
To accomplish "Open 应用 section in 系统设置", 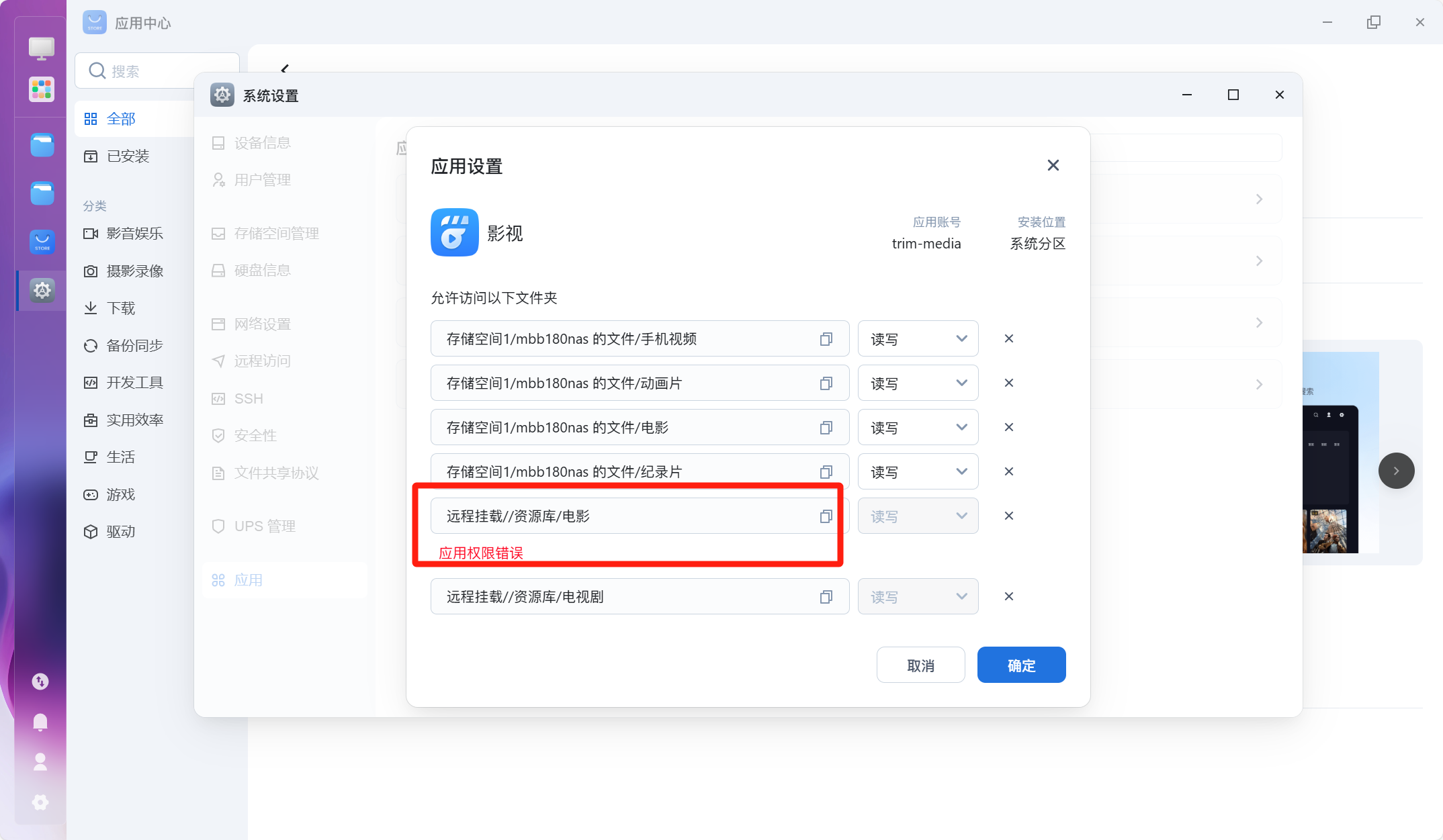I will [285, 580].
